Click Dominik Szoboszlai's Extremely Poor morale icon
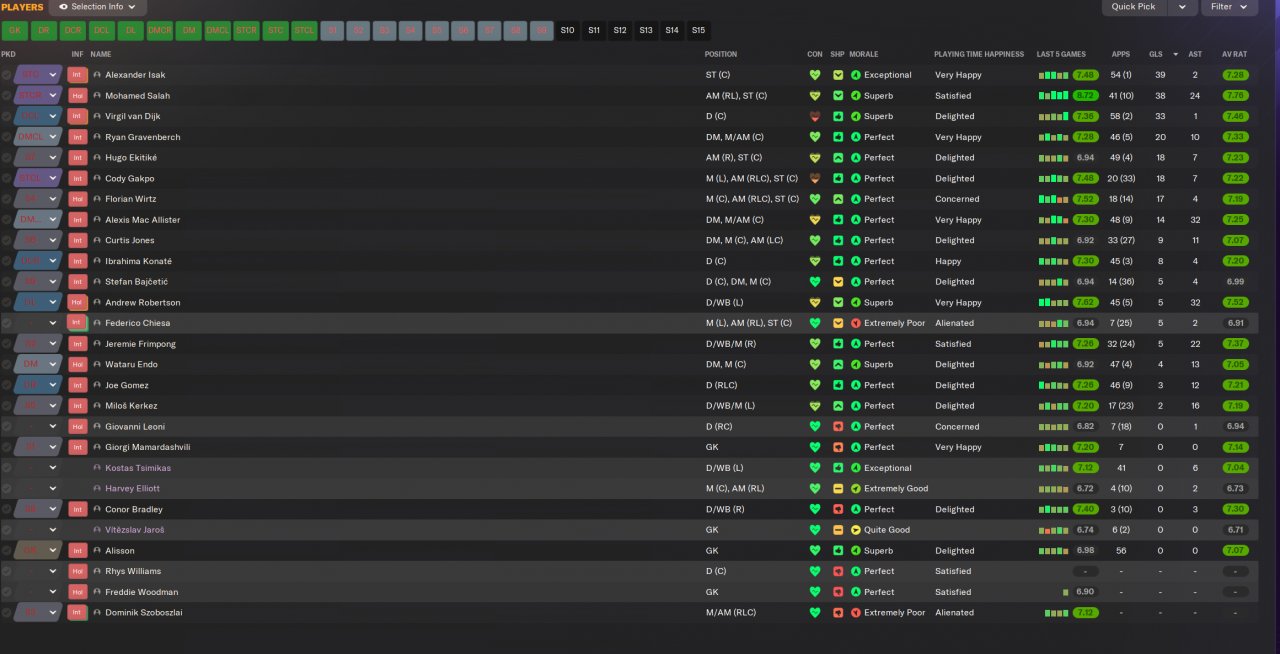The width and height of the screenshot is (1280, 654). (x=856, y=612)
